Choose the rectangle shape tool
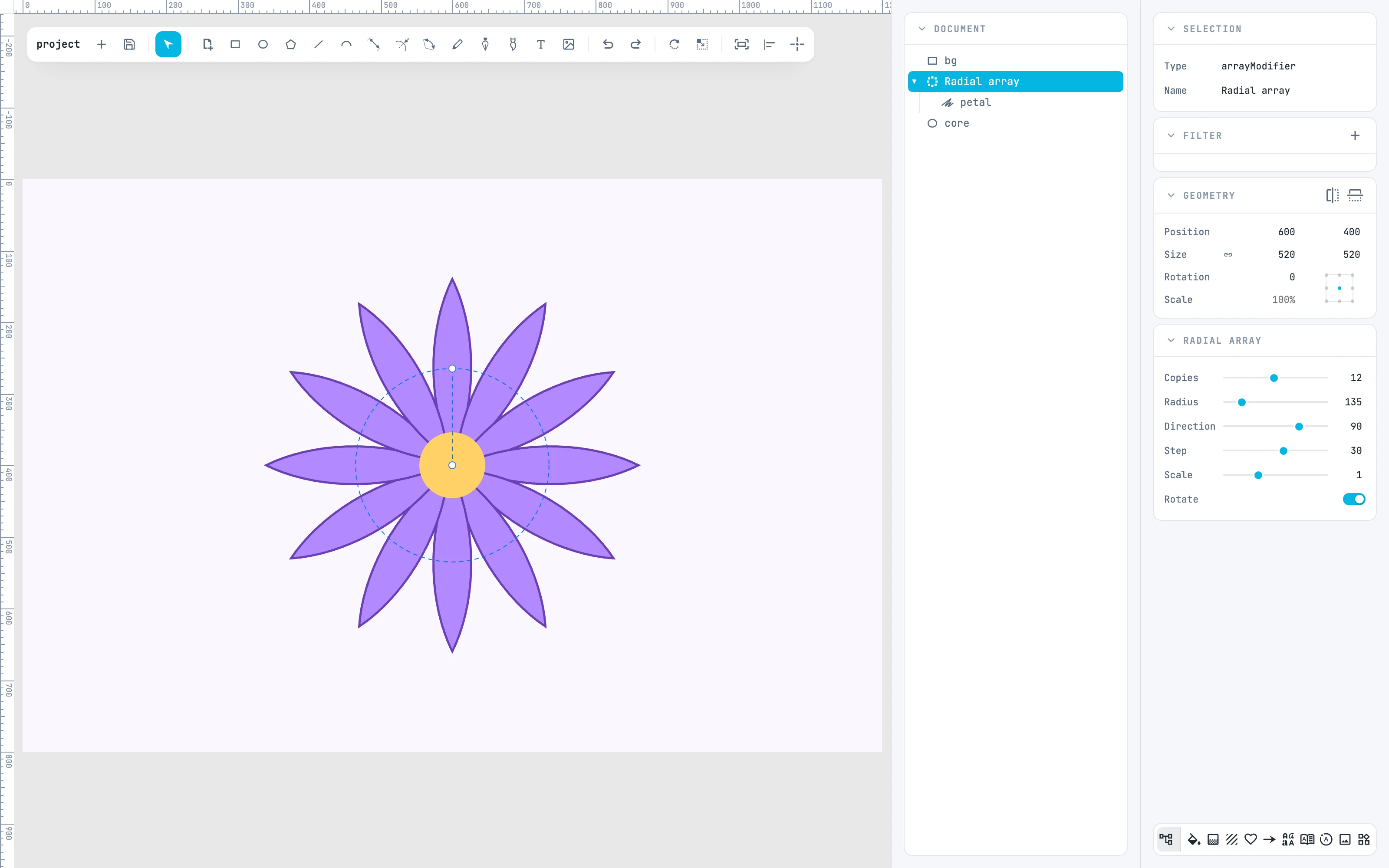 [235, 44]
